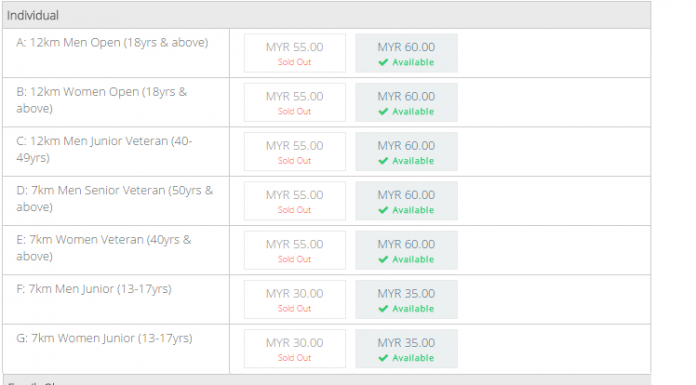Viewport: 696px width, 385px height.
Task: Pick MYR 60.00 for 7km Men Senior Veteran
Action: (406, 201)
